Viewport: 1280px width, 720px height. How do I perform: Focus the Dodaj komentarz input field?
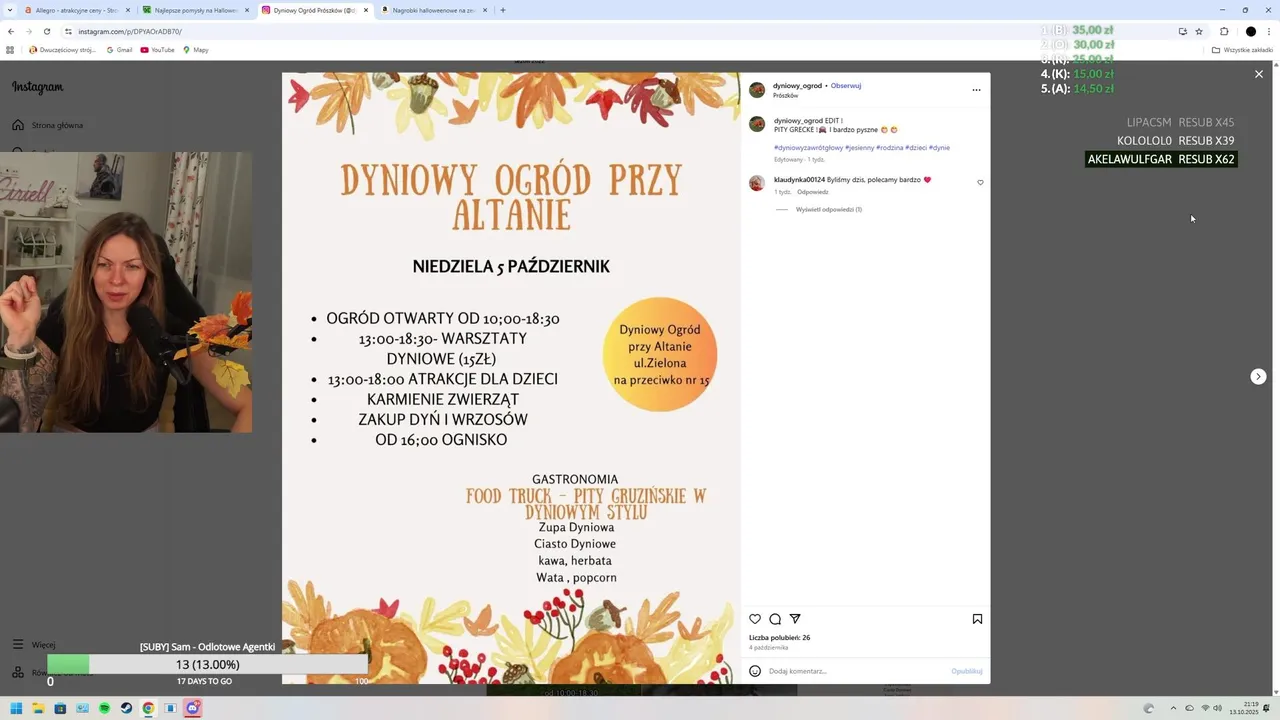coord(855,671)
